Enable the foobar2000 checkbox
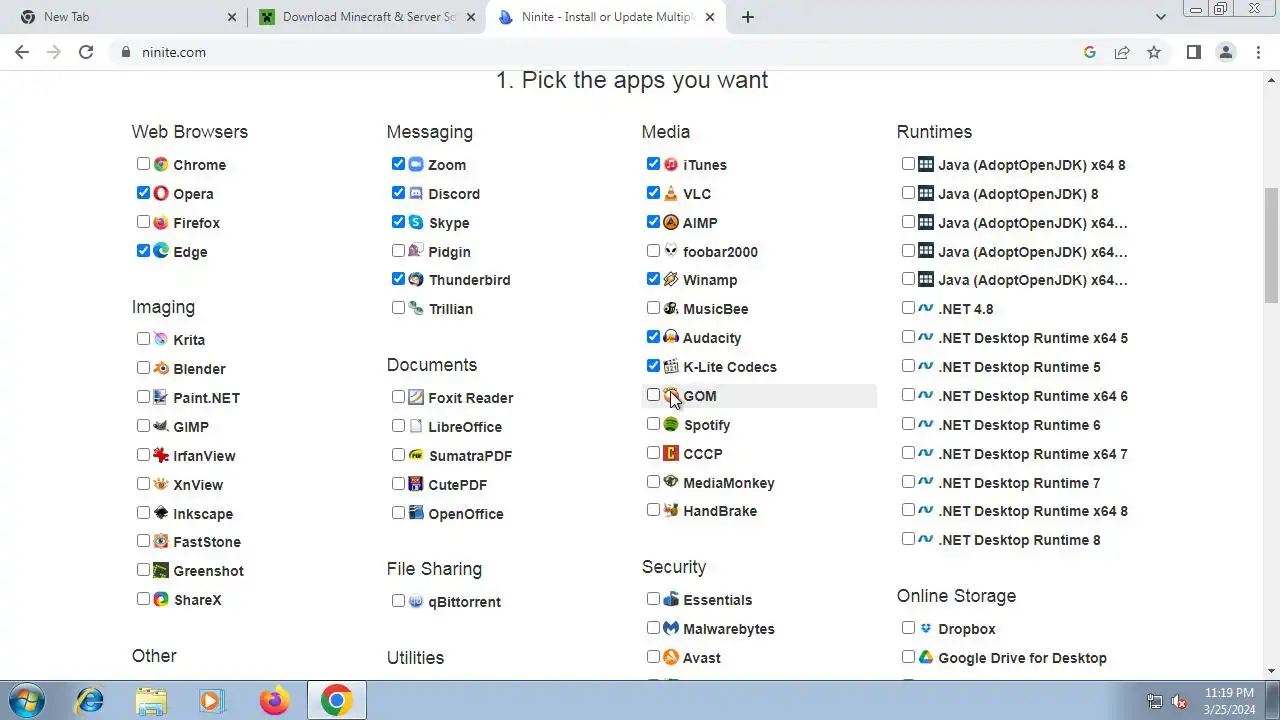 tap(654, 251)
